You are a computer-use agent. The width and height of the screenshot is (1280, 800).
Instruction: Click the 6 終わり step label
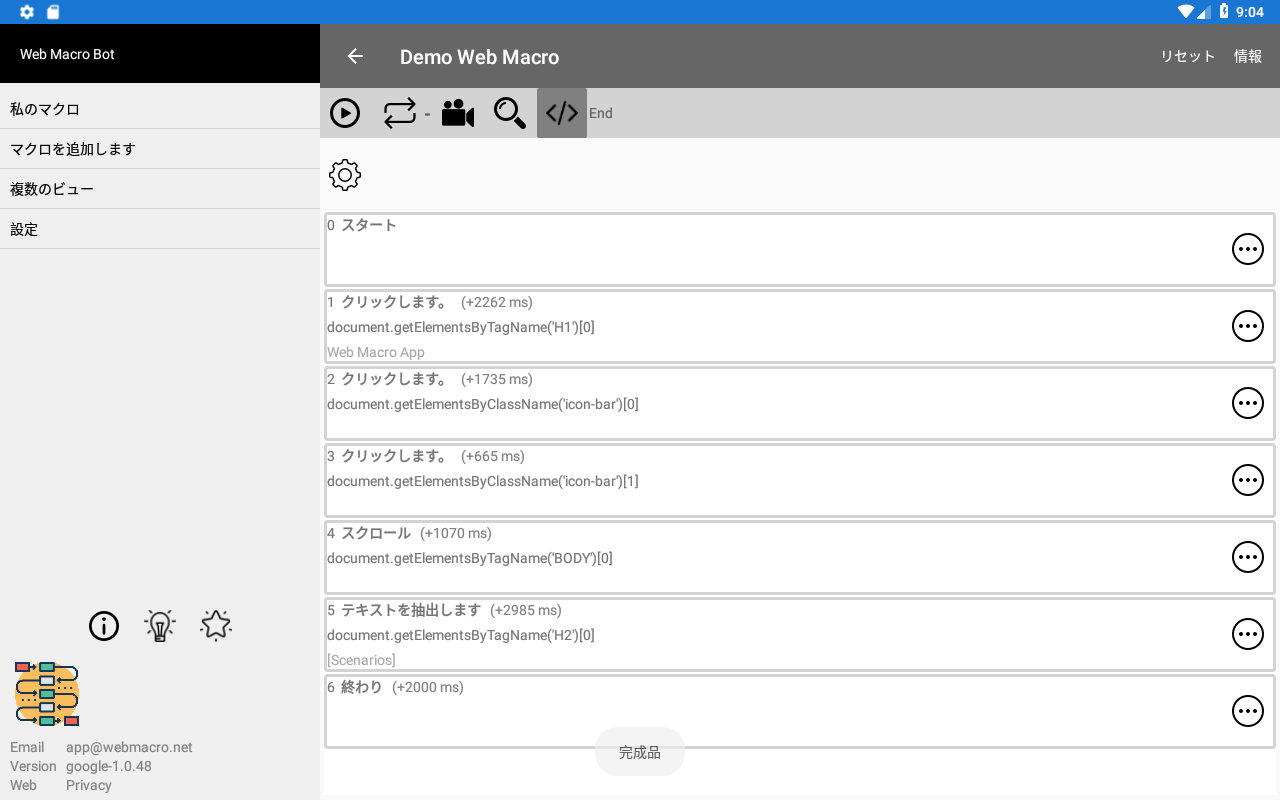point(355,687)
